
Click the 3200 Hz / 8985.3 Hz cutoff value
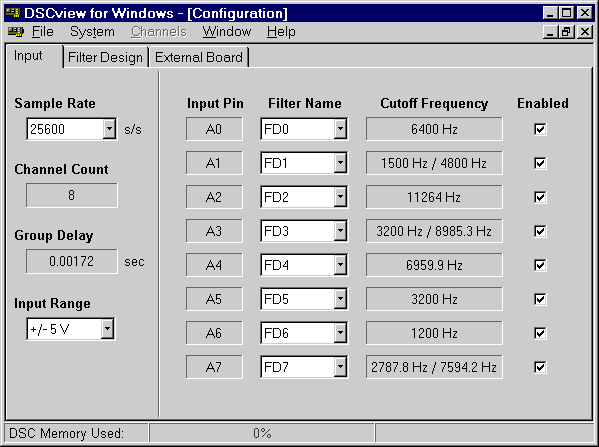point(434,231)
